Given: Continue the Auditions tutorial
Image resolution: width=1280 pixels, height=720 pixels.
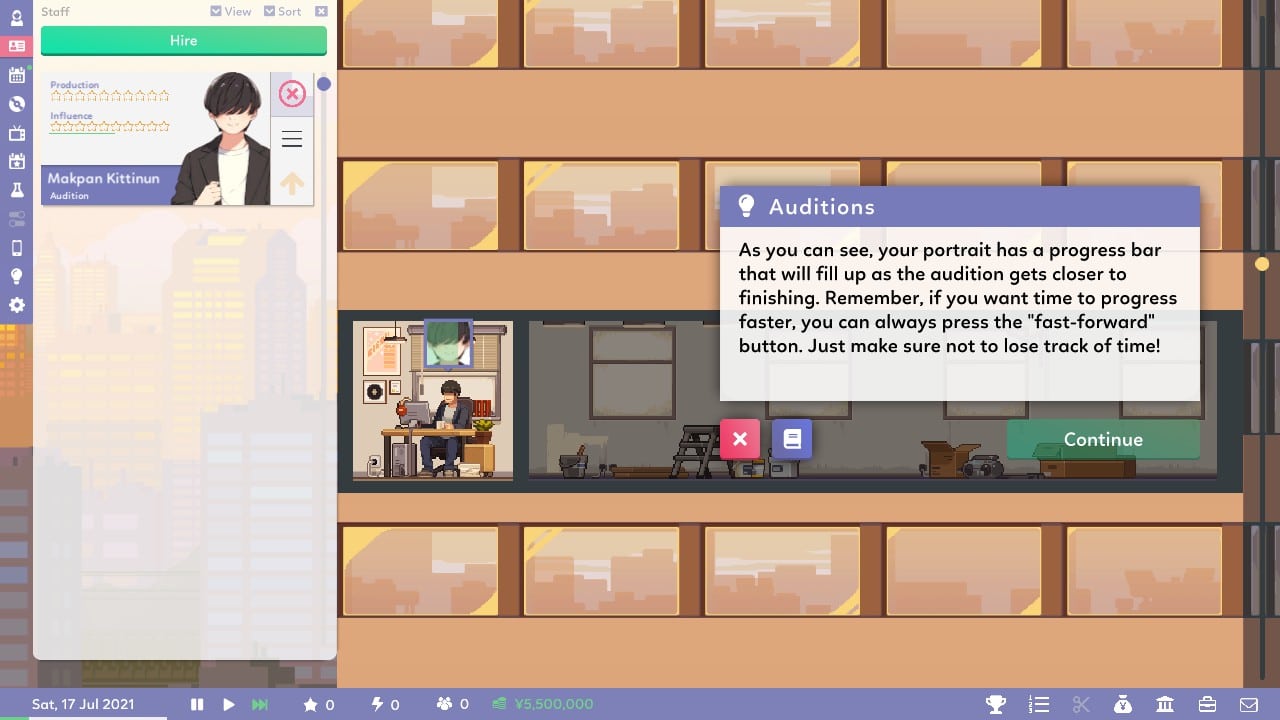Looking at the screenshot, I should pos(1103,440).
